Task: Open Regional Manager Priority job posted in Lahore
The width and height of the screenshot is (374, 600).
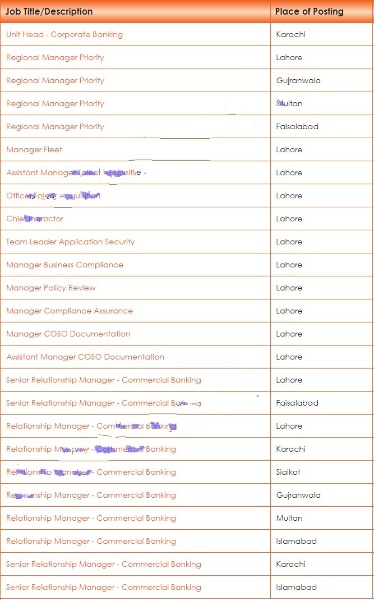Action: pos(55,57)
